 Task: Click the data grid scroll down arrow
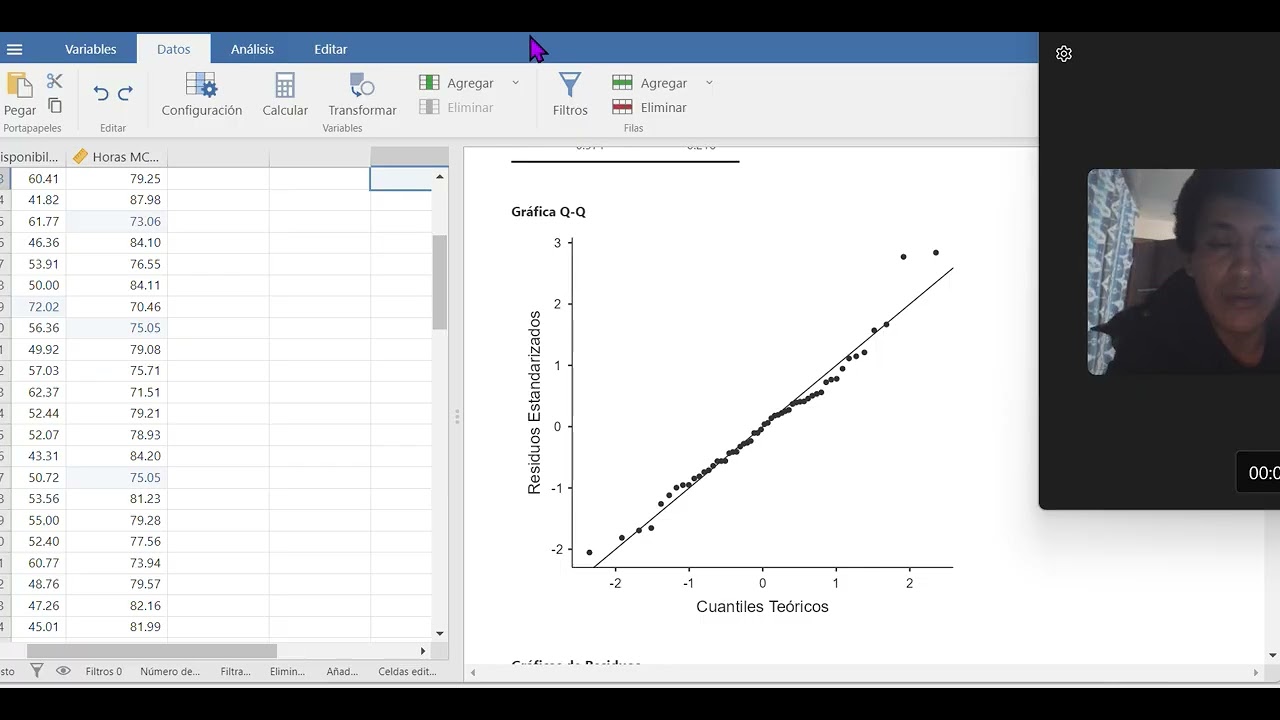tap(439, 633)
